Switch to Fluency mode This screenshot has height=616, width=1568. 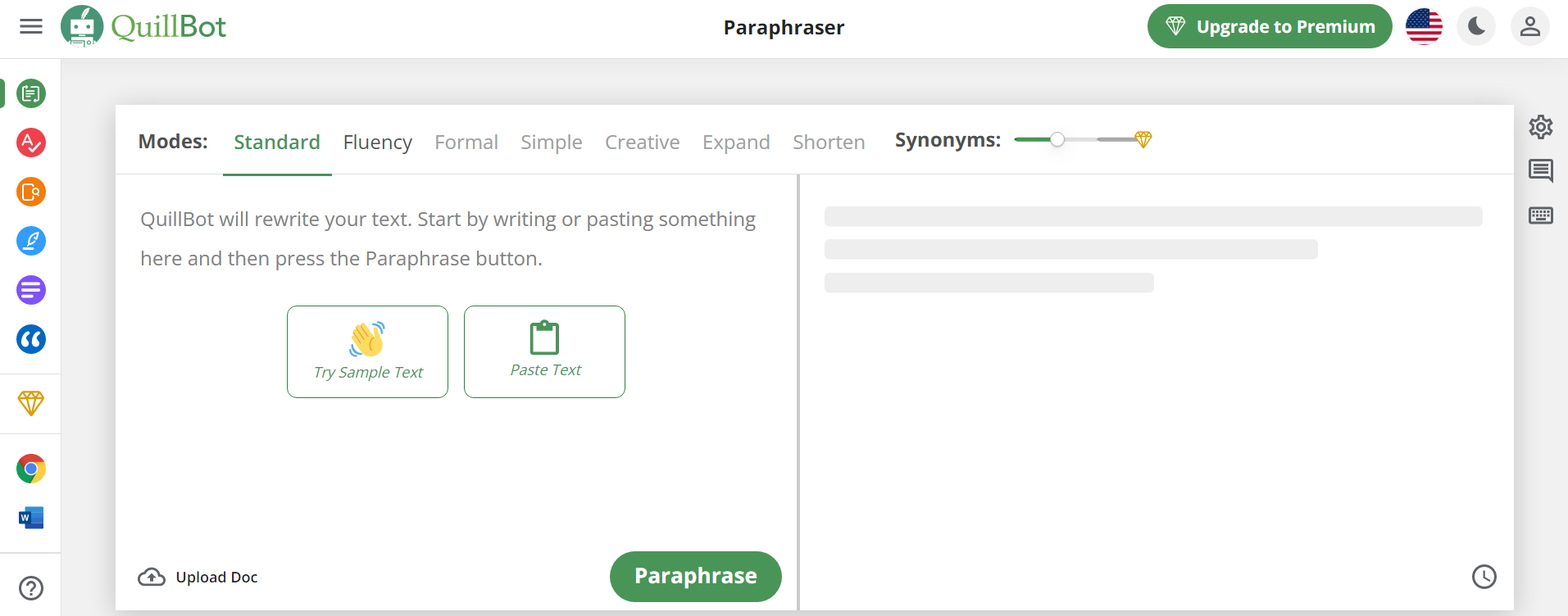coord(378,142)
